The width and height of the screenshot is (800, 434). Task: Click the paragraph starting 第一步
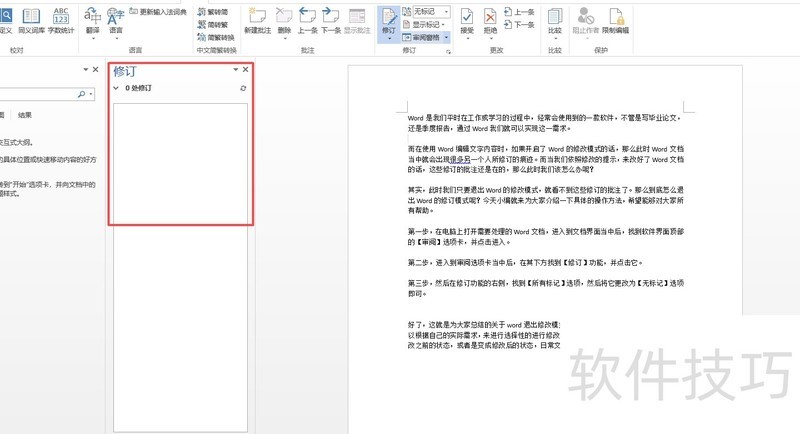[545, 237]
